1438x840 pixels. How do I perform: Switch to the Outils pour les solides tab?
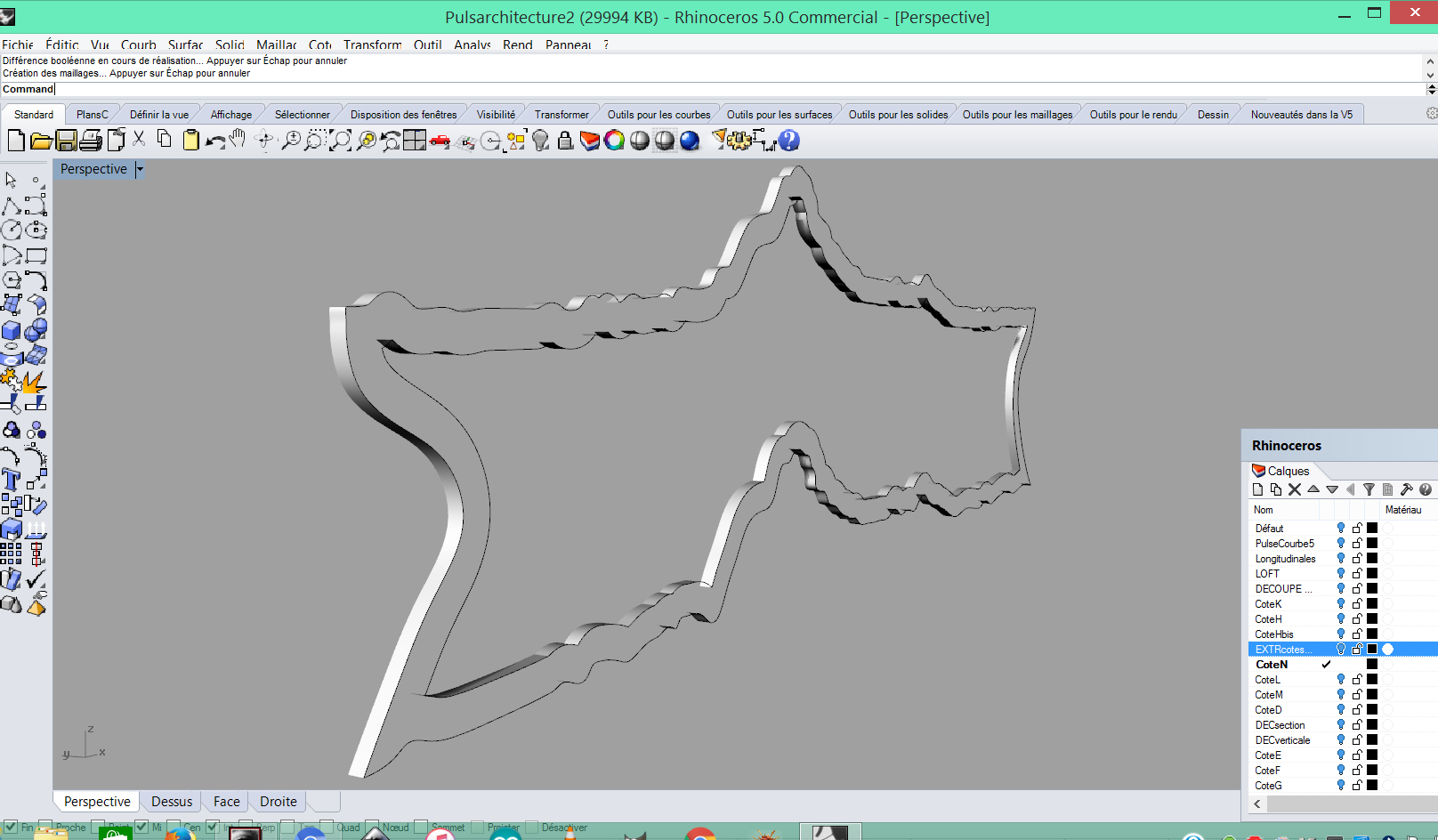(898, 115)
